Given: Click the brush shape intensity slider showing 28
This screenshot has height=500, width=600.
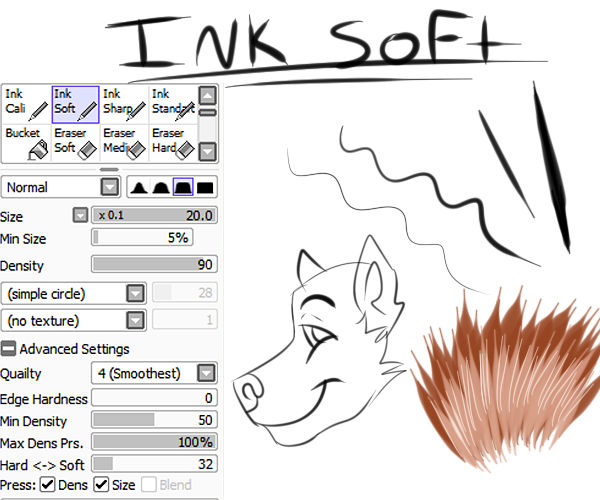Looking at the screenshot, I should pos(185,293).
